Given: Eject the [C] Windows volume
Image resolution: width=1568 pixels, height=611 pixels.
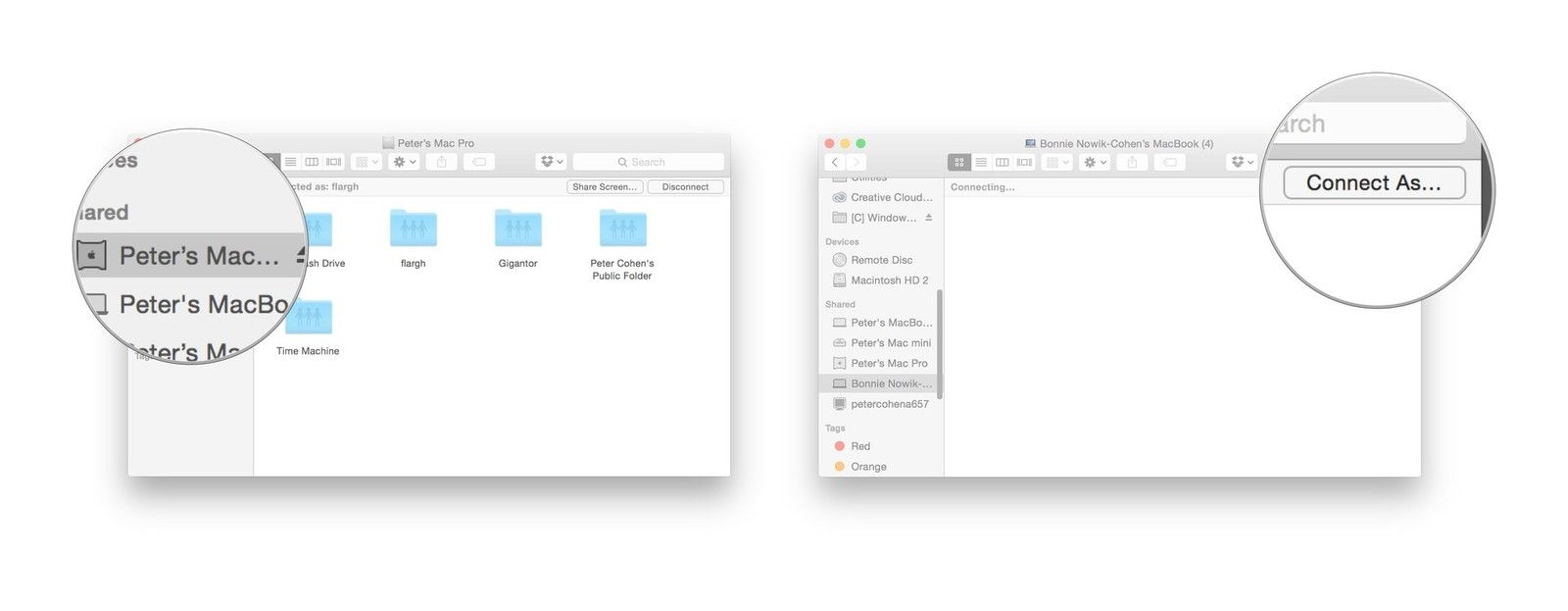Looking at the screenshot, I should pos(928,218).
